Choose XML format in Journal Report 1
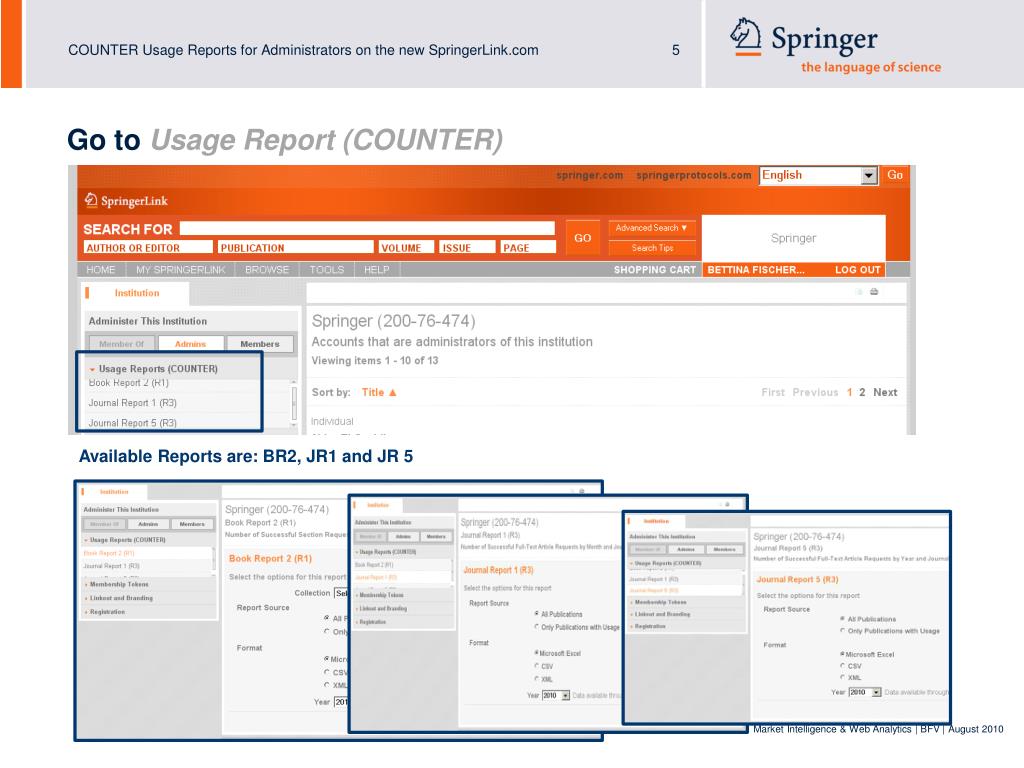Image resolution: width=1024 pixels, height=768 pixels. 537,679
